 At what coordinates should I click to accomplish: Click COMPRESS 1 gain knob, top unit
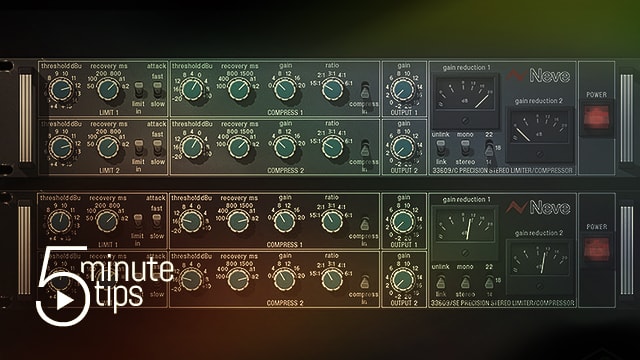pyautogui.click(x=285, y=89)
